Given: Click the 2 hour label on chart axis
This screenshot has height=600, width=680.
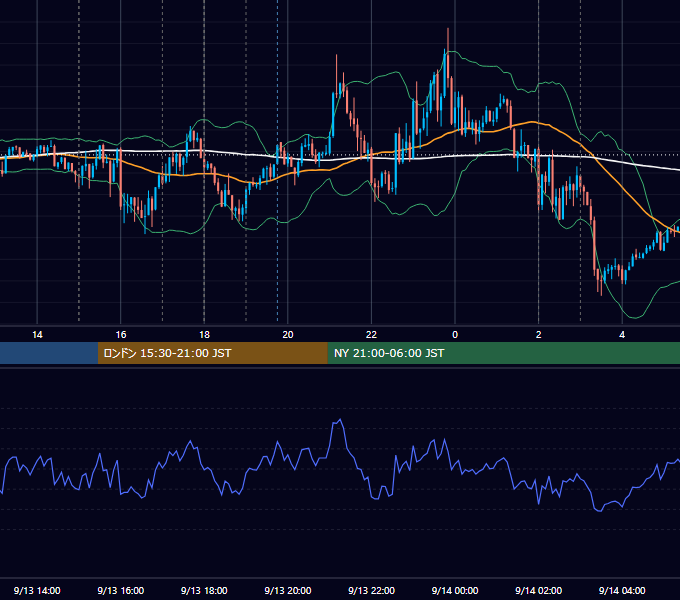Looking at the screenshot, I should coord(539,335).
